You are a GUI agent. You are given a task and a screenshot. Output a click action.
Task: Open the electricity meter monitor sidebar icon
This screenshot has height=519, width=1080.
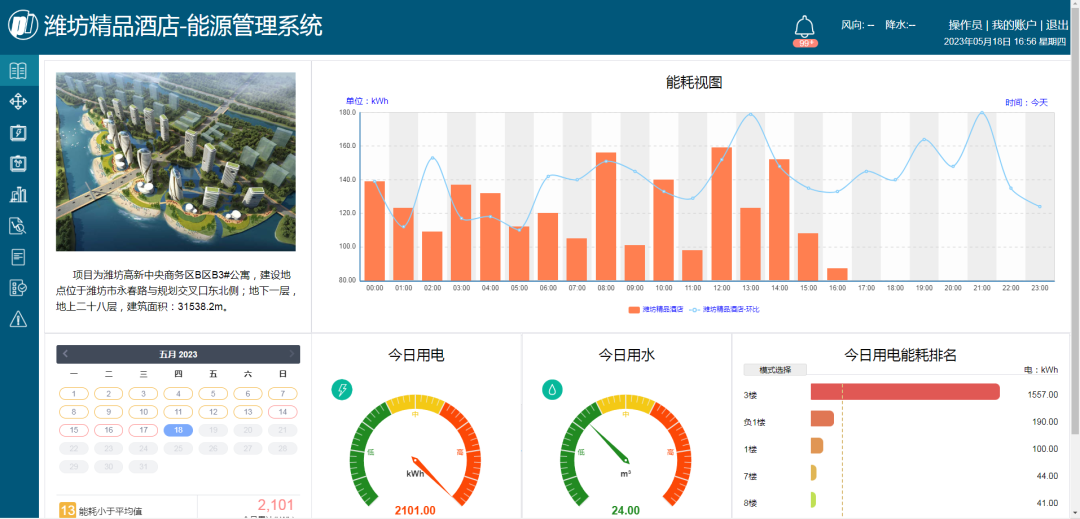(x=18, y=133)
